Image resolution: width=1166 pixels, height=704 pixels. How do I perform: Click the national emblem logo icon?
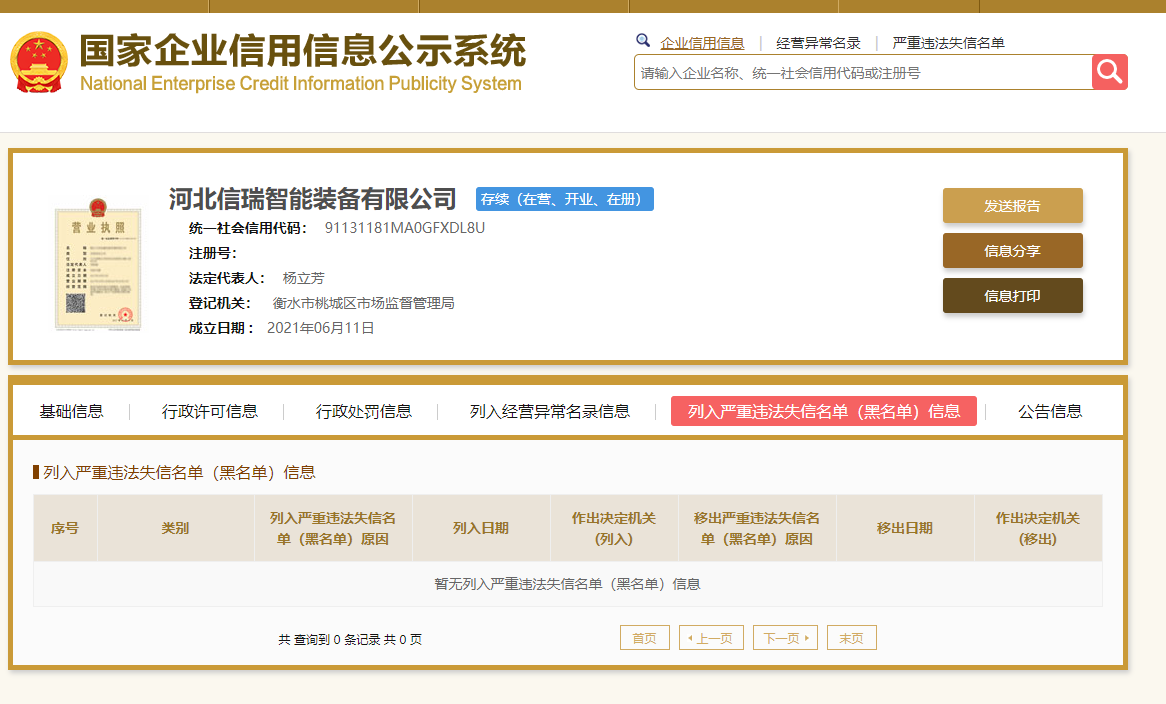39,62
